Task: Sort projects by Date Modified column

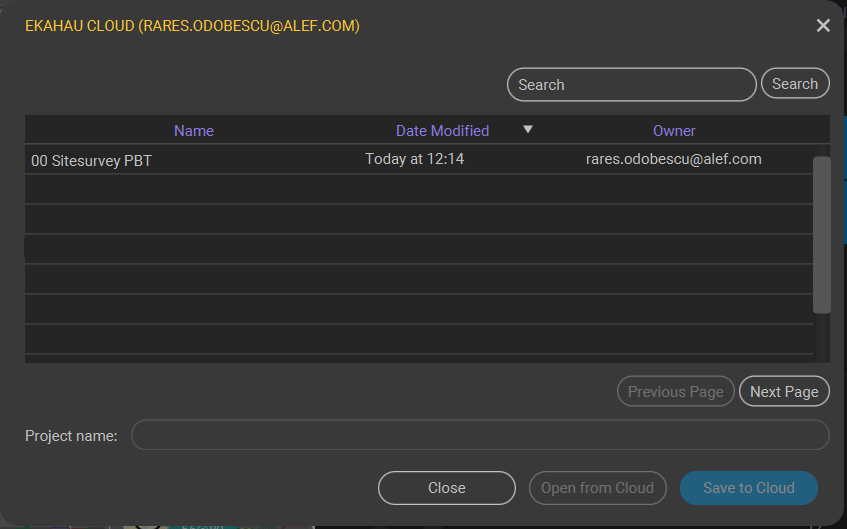Action: pos(442,131)
